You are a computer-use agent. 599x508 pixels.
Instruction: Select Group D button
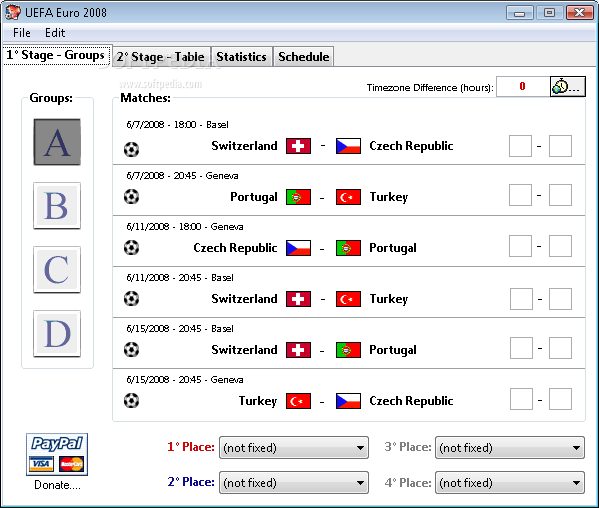57,333
